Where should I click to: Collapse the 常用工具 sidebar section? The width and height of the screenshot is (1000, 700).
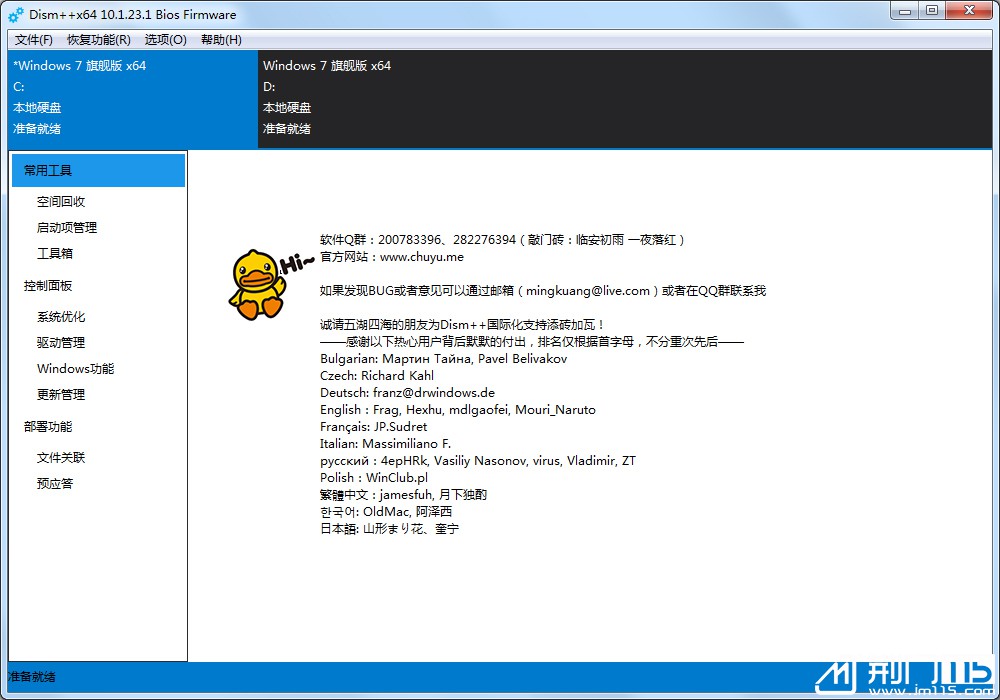point(98,170)
